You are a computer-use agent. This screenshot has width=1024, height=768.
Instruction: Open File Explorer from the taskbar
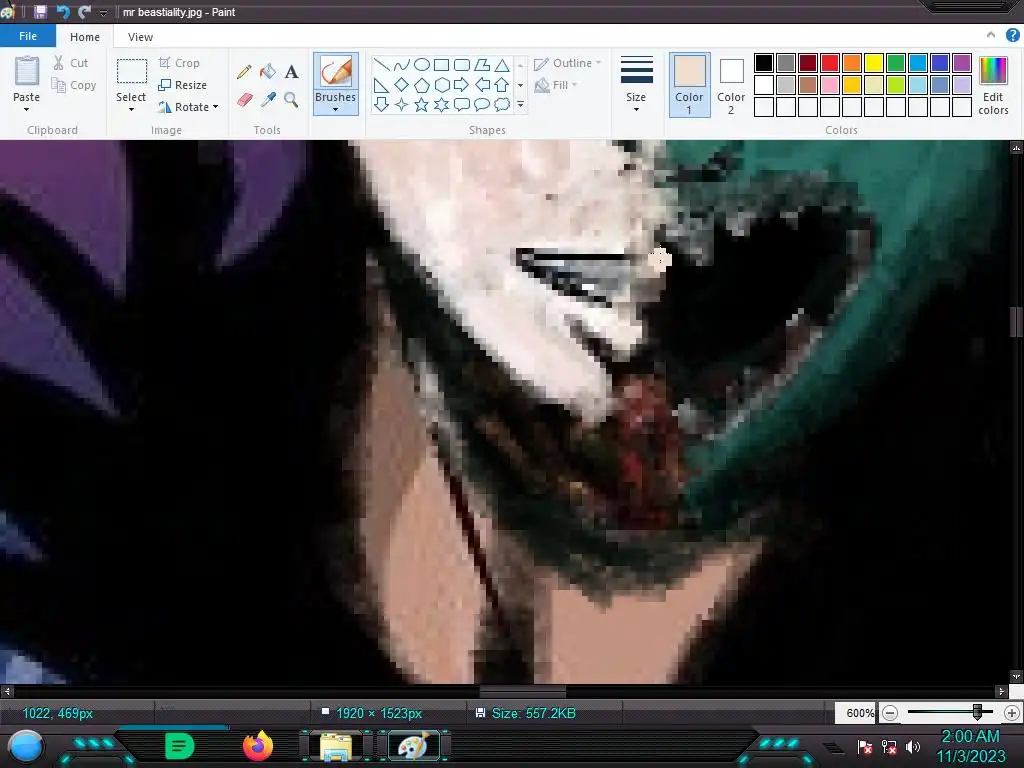pos(336,746)
